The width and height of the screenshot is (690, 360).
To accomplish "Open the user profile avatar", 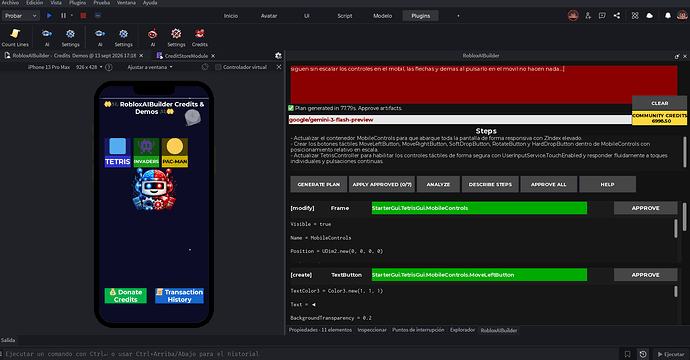I will [682, 15].
